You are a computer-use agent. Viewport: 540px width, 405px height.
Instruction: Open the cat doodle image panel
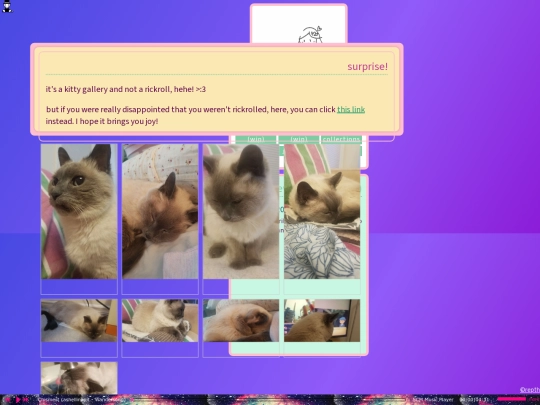click(299, 24)
